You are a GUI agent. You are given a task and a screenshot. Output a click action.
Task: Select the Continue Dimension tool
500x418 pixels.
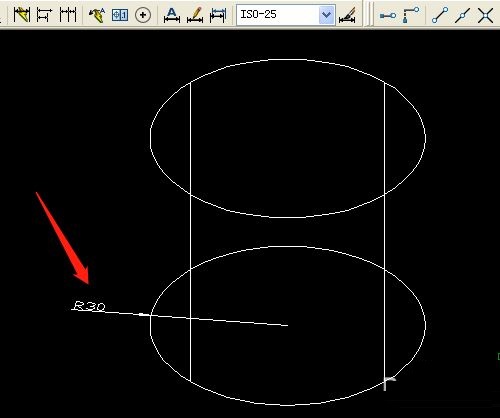(x=68, y=15)
